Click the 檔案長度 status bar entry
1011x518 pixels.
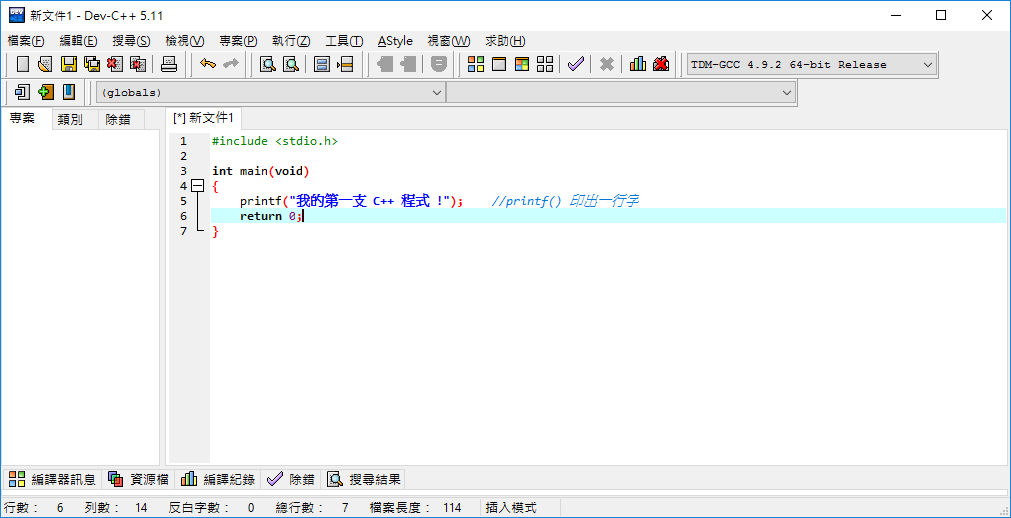coord(416,508)
